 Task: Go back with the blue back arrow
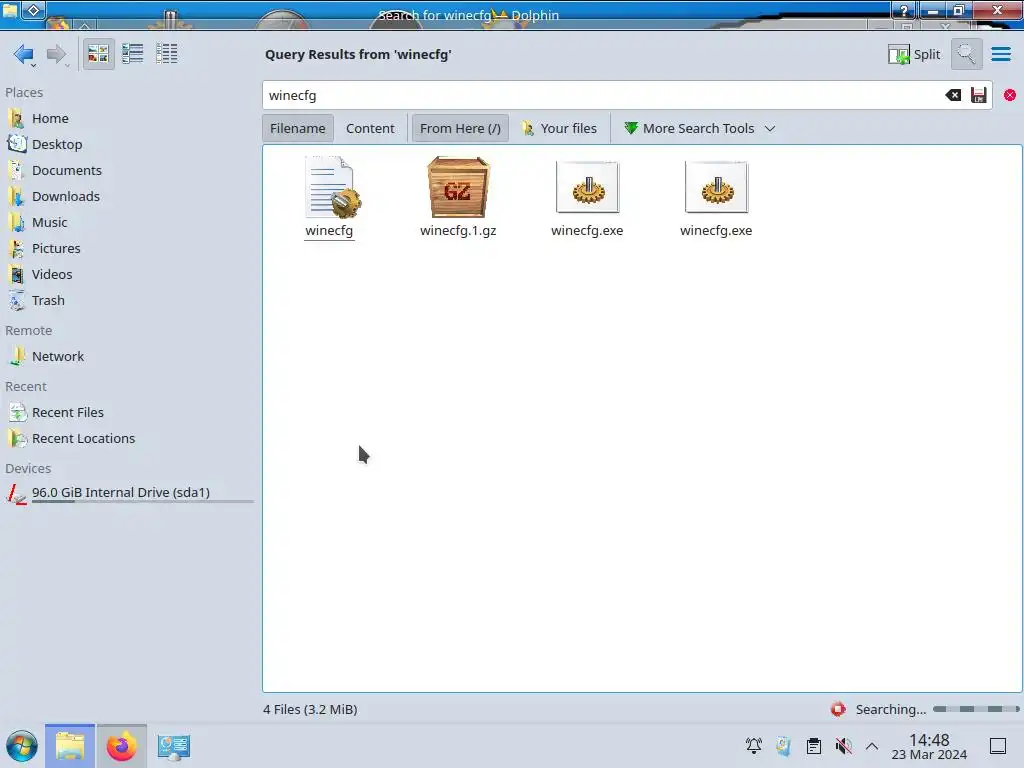(x=24, y=54)
